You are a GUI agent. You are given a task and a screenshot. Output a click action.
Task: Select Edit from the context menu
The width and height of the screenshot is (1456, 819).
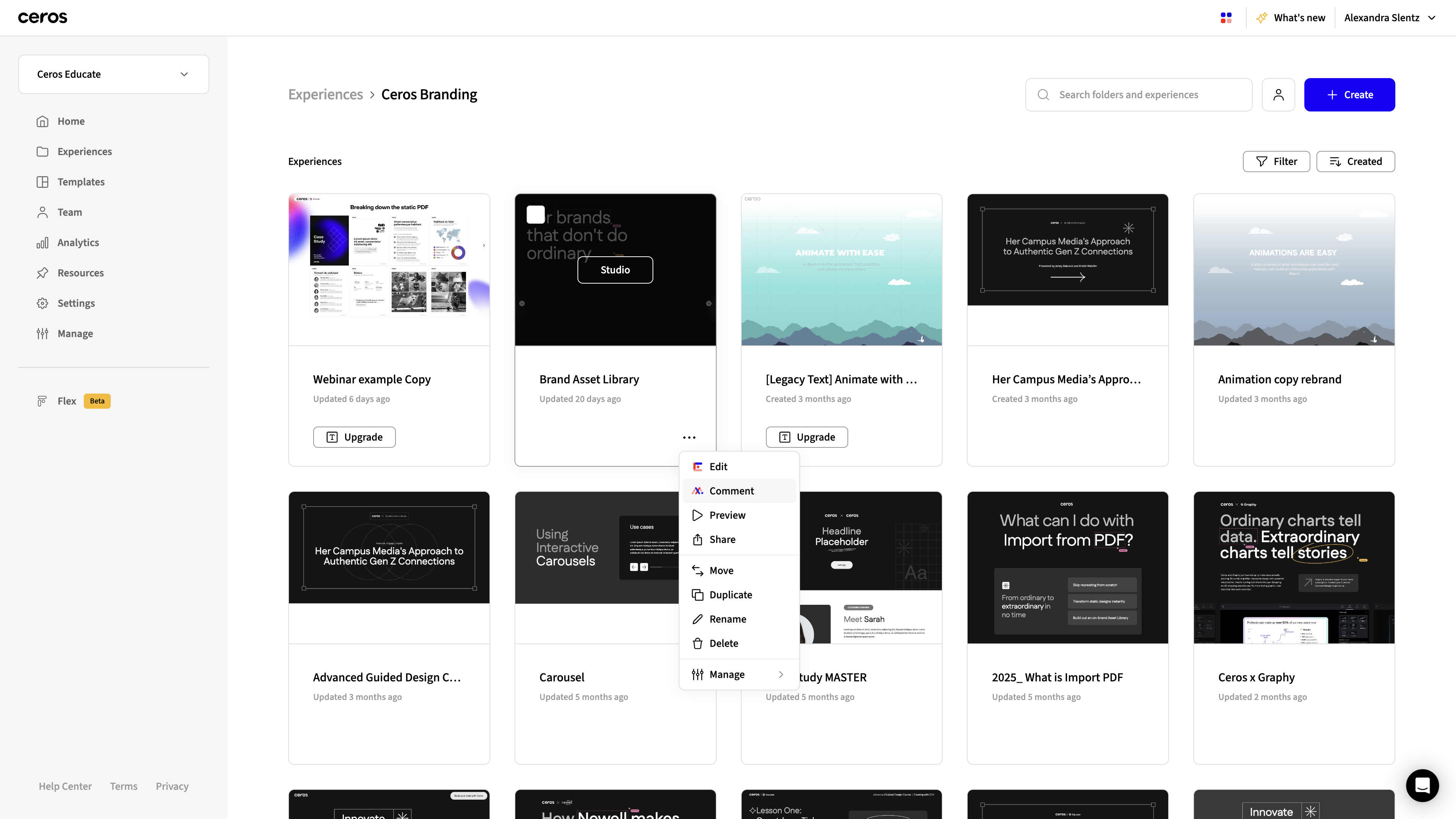coord(739,467)
